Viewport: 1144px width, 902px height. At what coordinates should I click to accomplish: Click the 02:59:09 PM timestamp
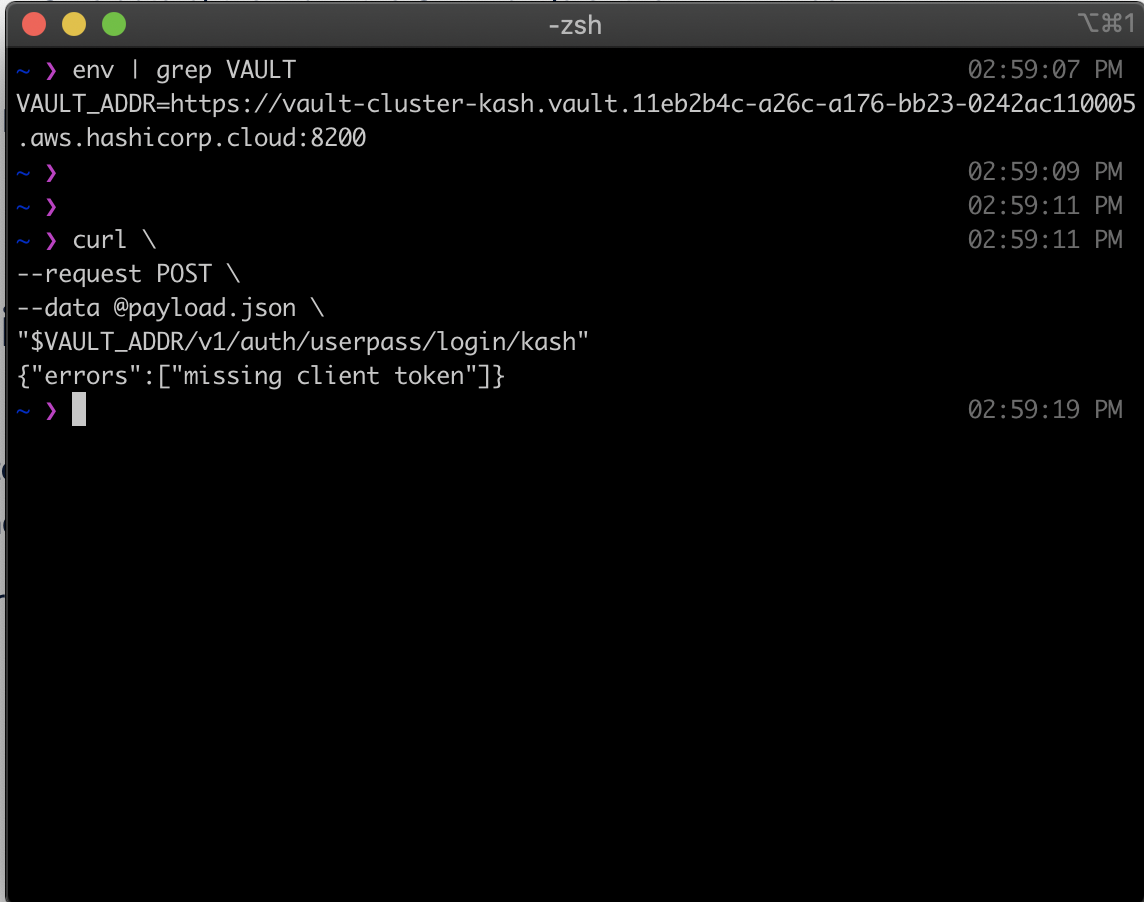(x=1045, y=172)
